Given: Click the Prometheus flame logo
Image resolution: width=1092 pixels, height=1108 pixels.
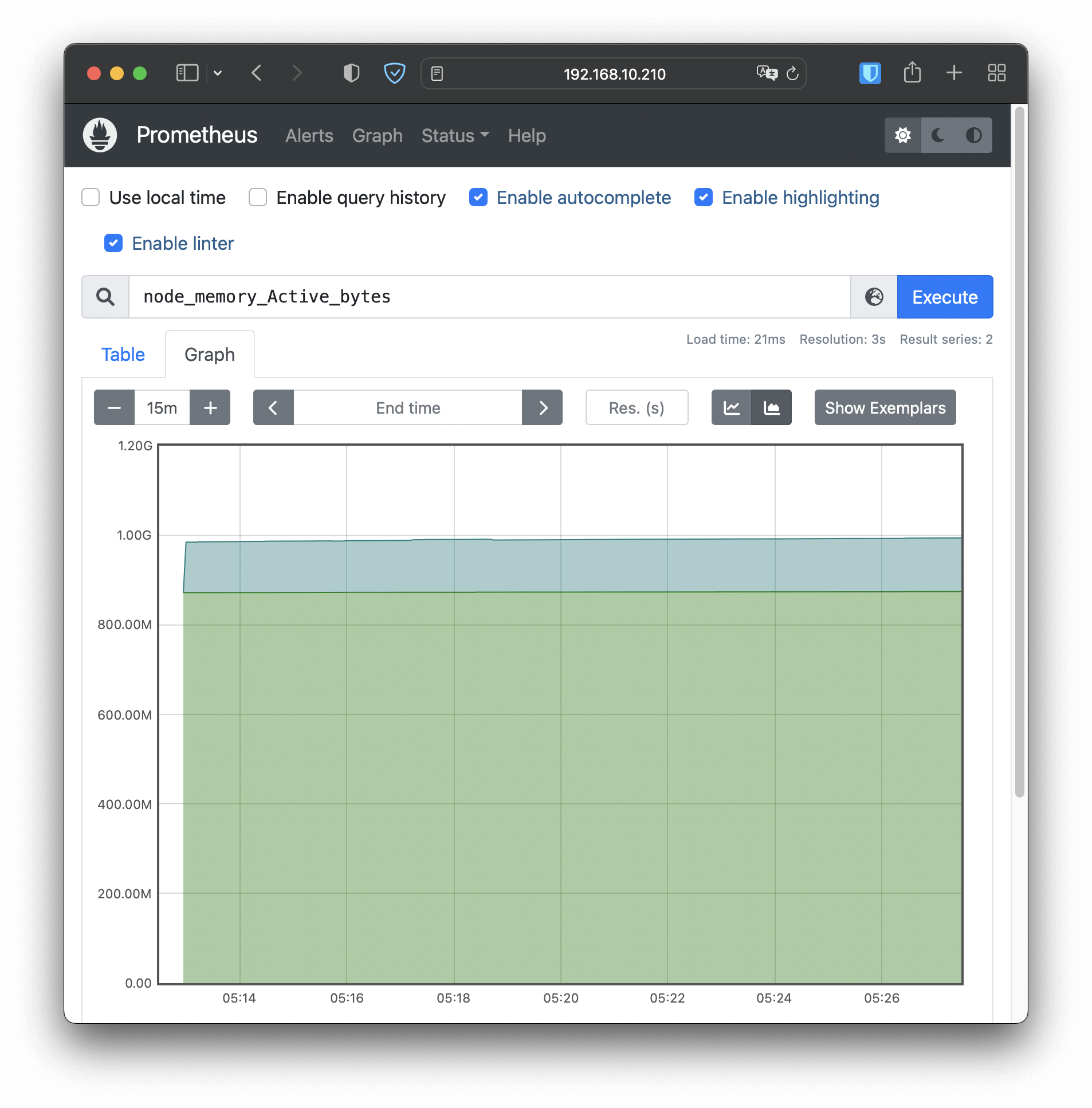Looking at the screenshot, I should 100,135.
